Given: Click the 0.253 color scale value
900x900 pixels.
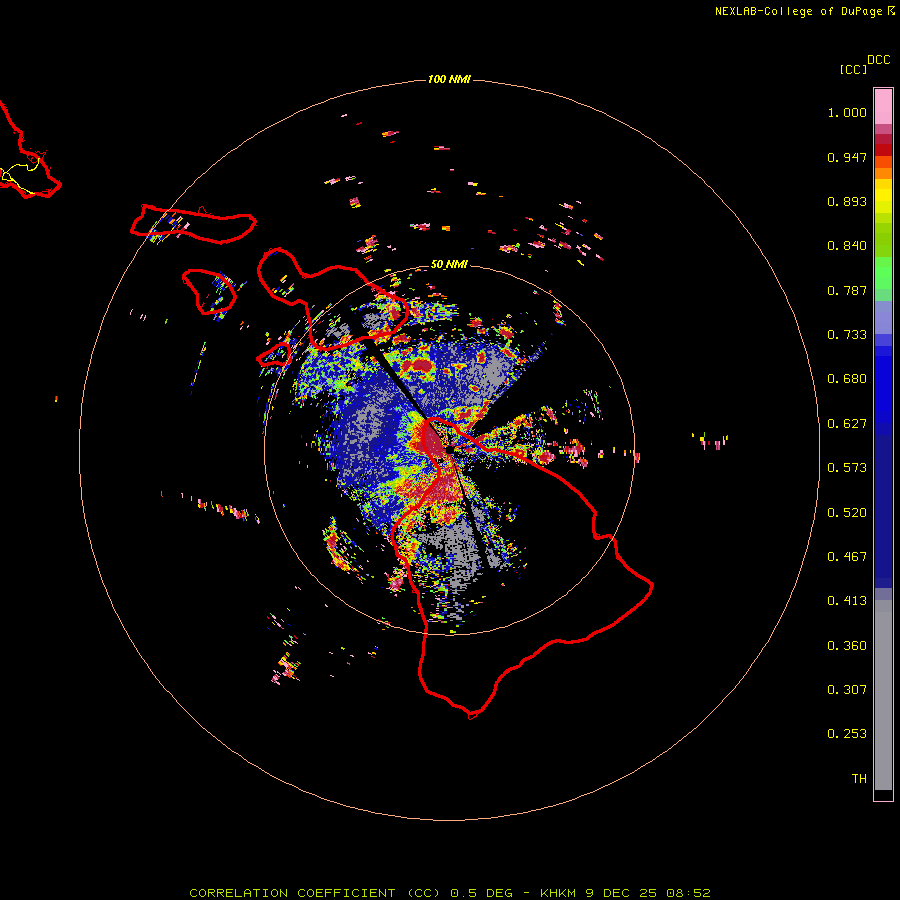Looking at the screenshot, I should [847, 734].
